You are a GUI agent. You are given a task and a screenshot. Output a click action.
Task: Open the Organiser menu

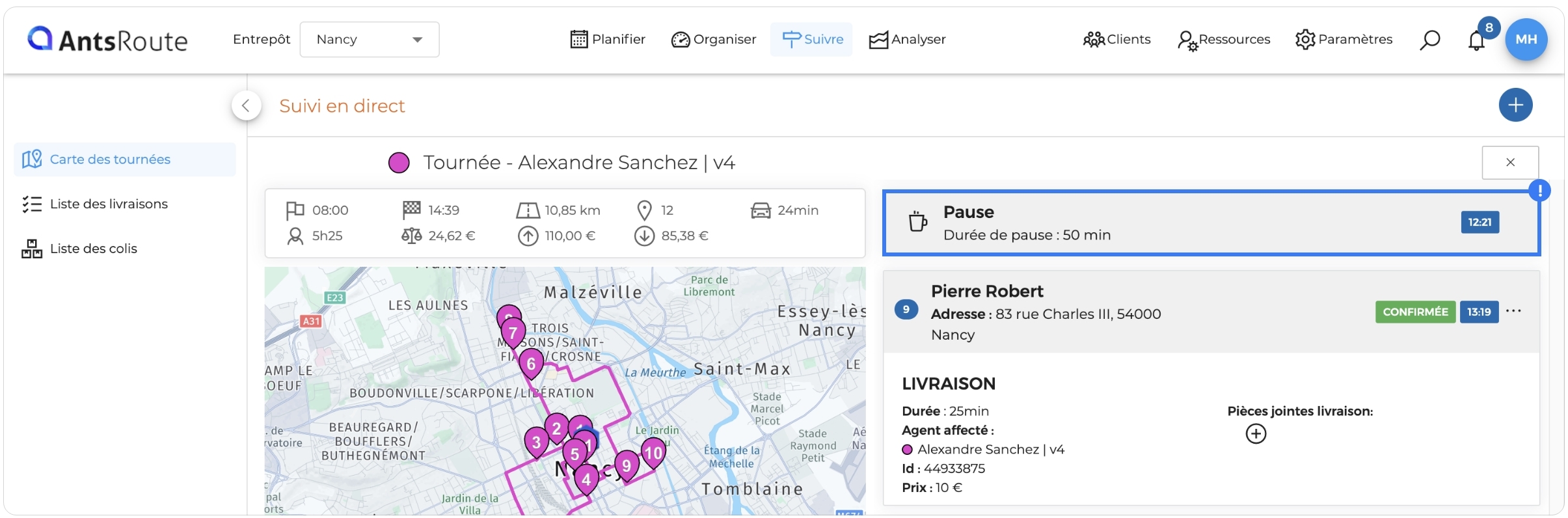[714, 39]
